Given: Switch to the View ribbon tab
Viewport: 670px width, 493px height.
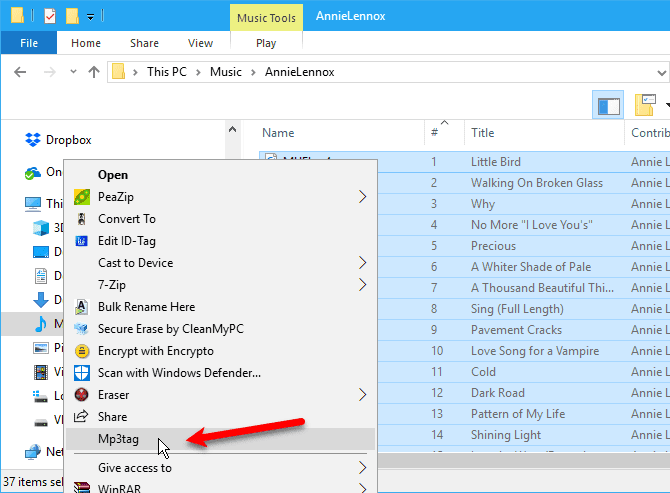Looking at the screenshot, I should (x=200, y=43).
